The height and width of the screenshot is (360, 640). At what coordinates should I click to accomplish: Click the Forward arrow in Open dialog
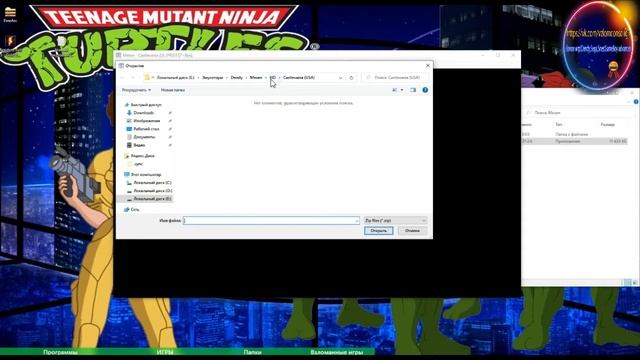pos(132,78)
